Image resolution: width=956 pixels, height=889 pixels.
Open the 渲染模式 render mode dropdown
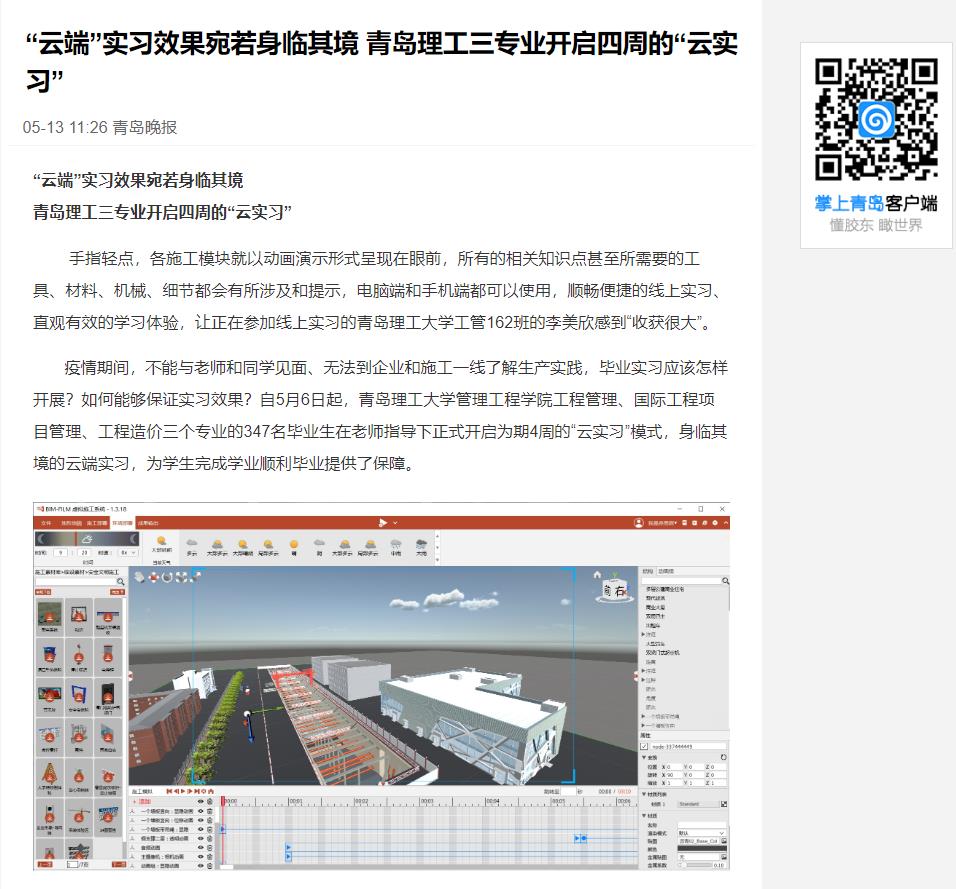[x=701, y=833]
